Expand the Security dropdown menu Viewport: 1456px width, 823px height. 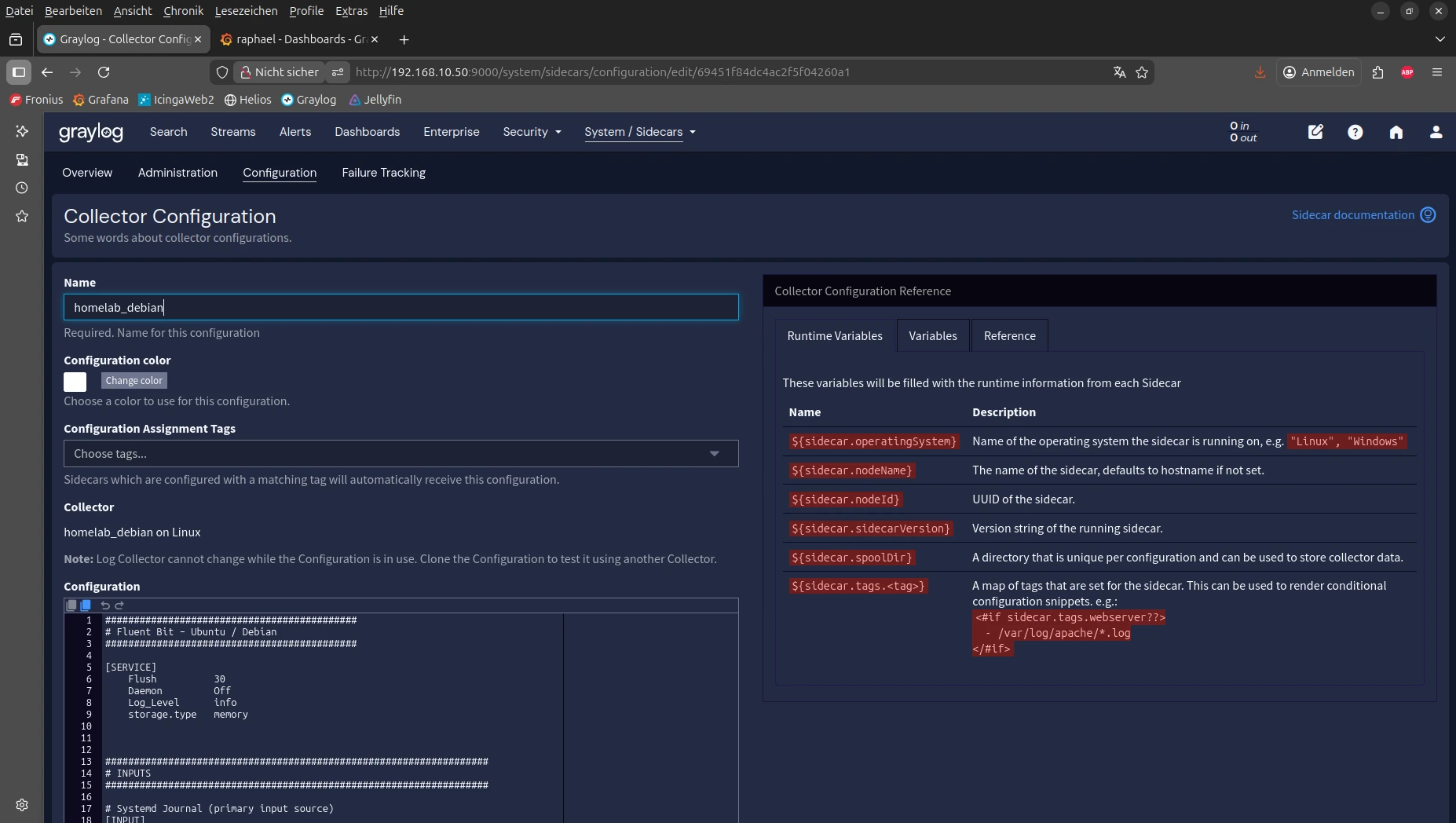[x=532, y=132]
